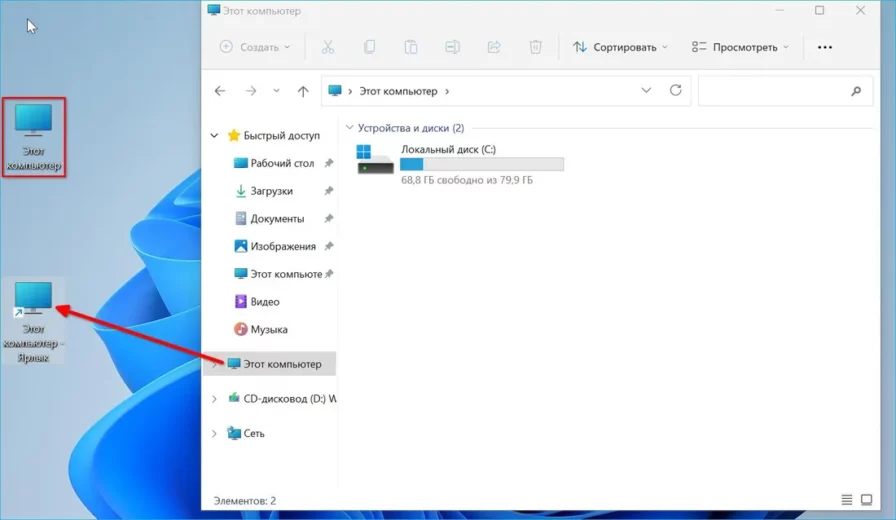Screen dimensions: 896x520
Task: Click the Rename icon in toolbar
Action: point(452,47)
